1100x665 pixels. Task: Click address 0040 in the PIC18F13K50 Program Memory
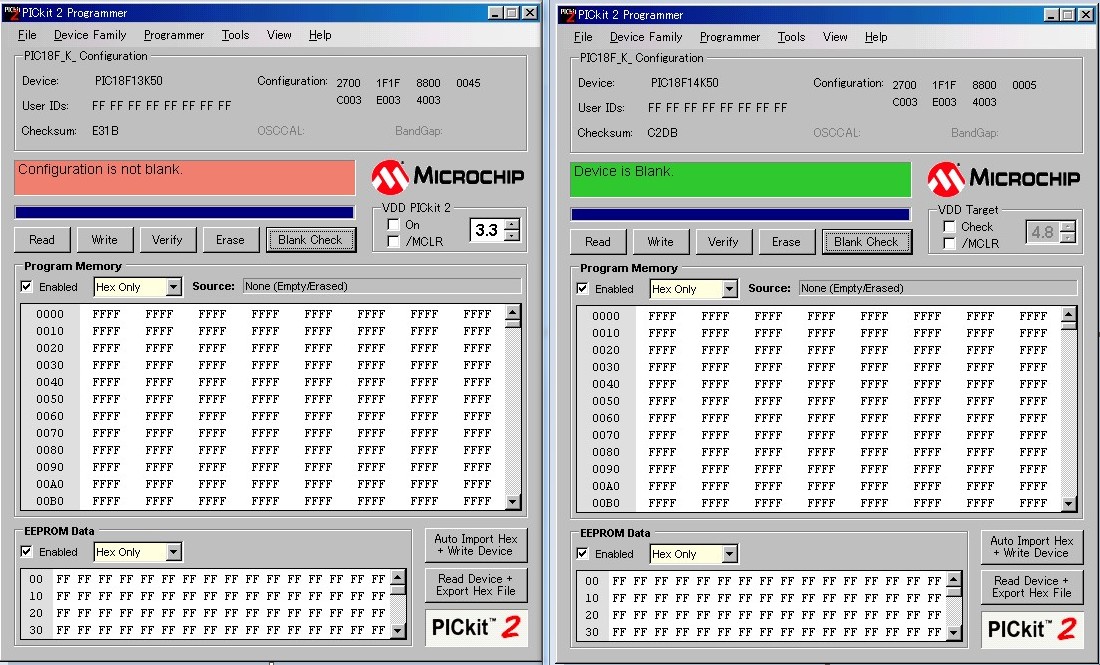(x=50, y=382)
